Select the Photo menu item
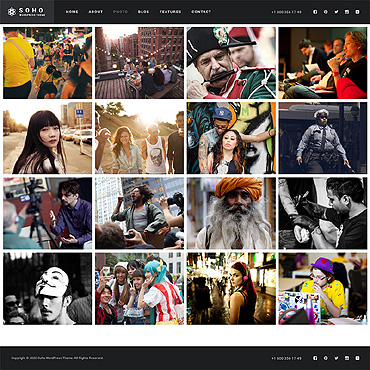370x370 pixels. [120, 12]
